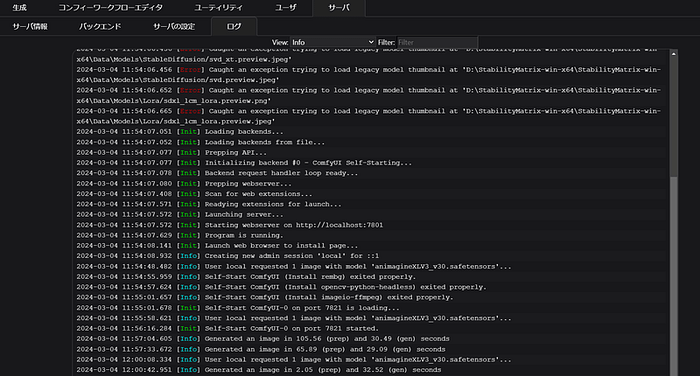Switch to the ユーザ tab
This screenshot has height=376, width=700.
point(285,8)
